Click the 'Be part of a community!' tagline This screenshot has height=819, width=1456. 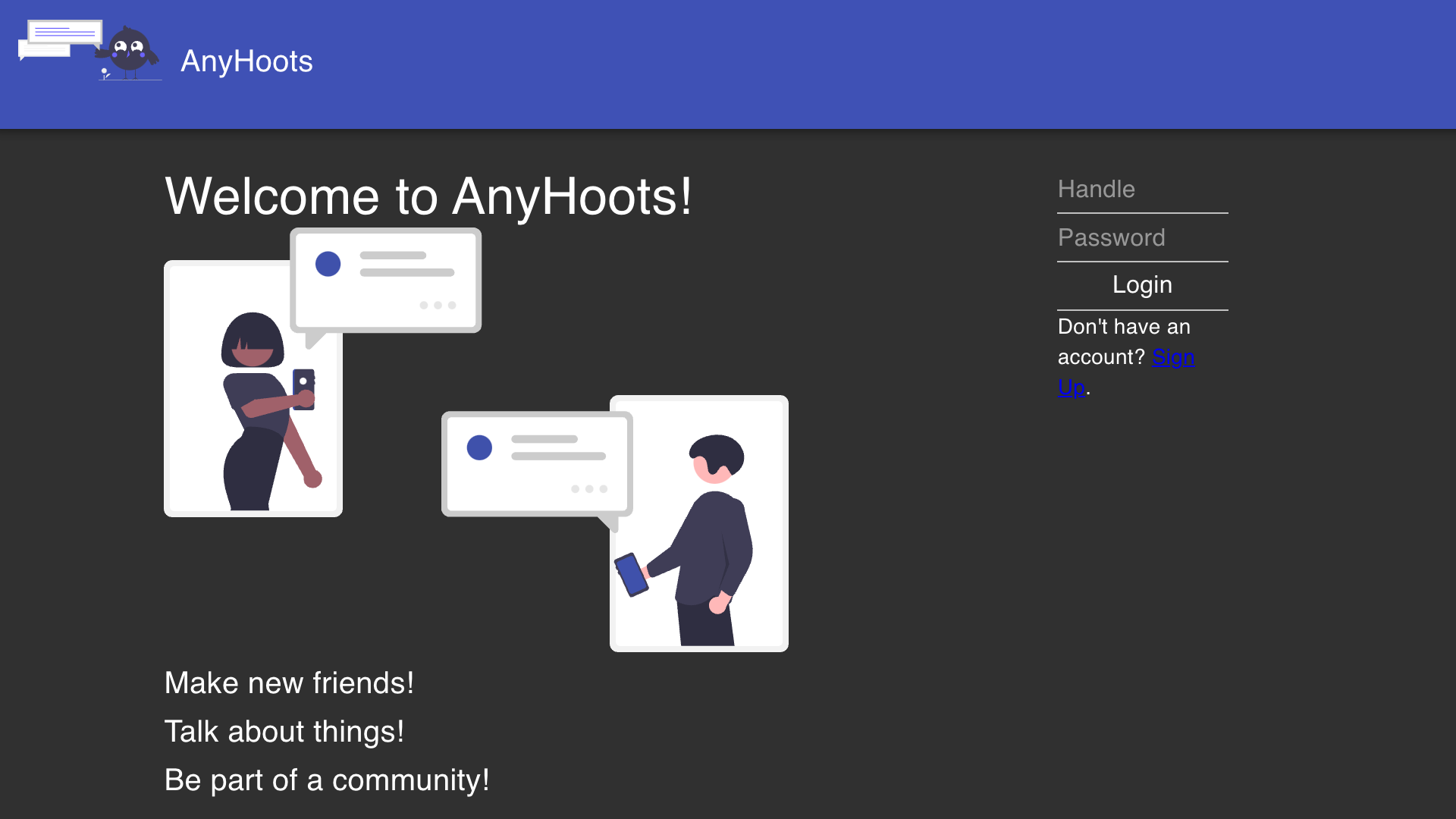point(328,780)
